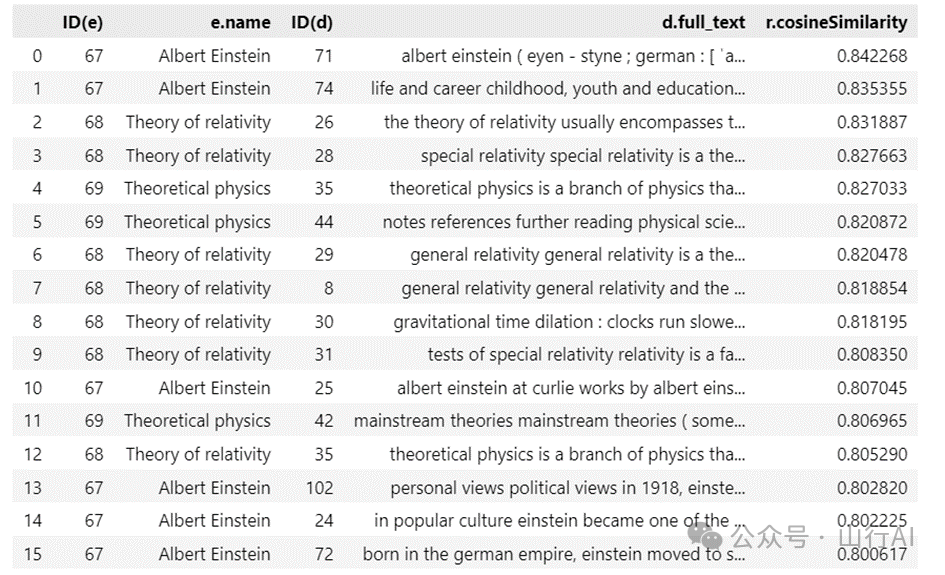945x575 pixels.
Task: Select the similarity value 0.800617
Action: 872,554
